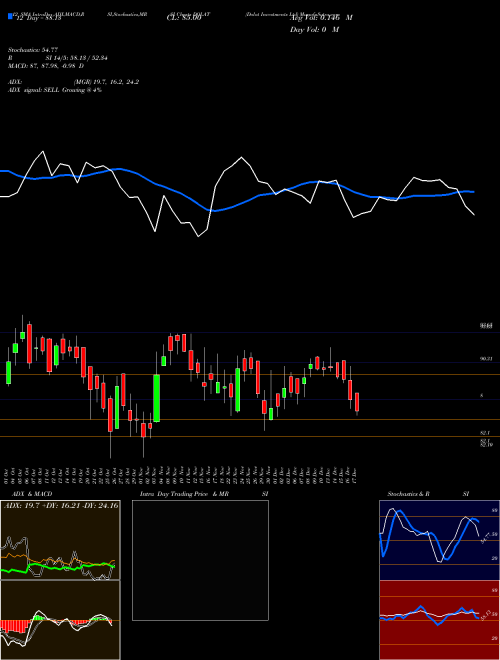Click the MACD: 87, 87.98 reading

pos(46,66)
